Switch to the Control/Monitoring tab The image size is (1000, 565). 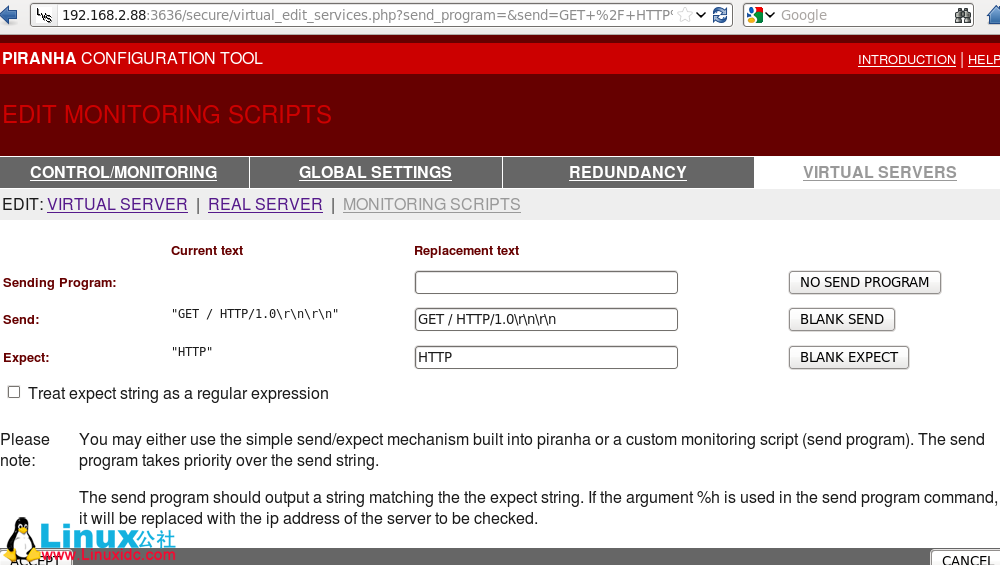coord(124,172)
